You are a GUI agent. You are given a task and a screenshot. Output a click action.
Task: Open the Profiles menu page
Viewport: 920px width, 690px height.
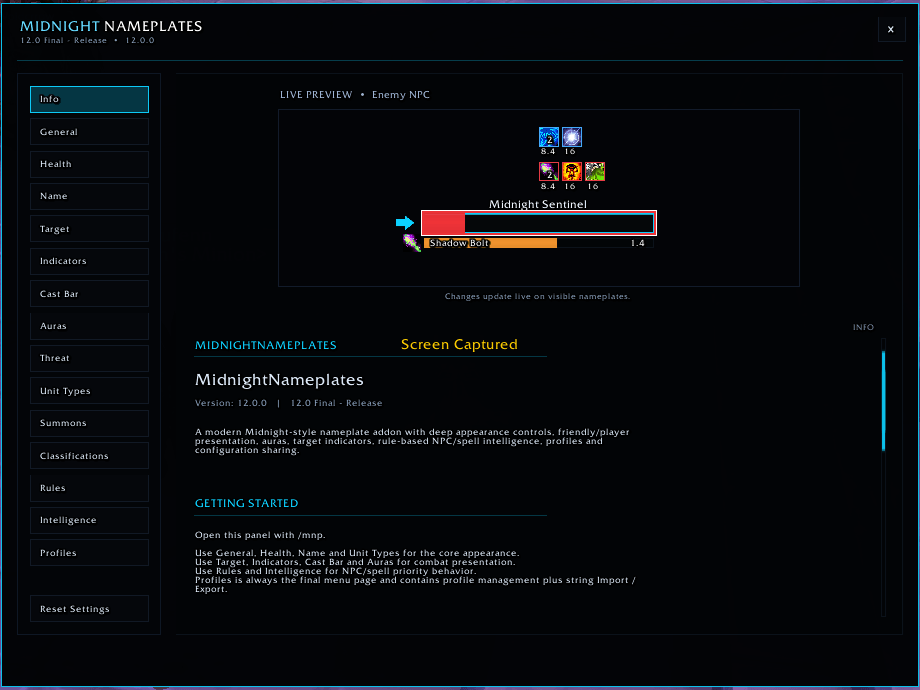click(89, 553)
